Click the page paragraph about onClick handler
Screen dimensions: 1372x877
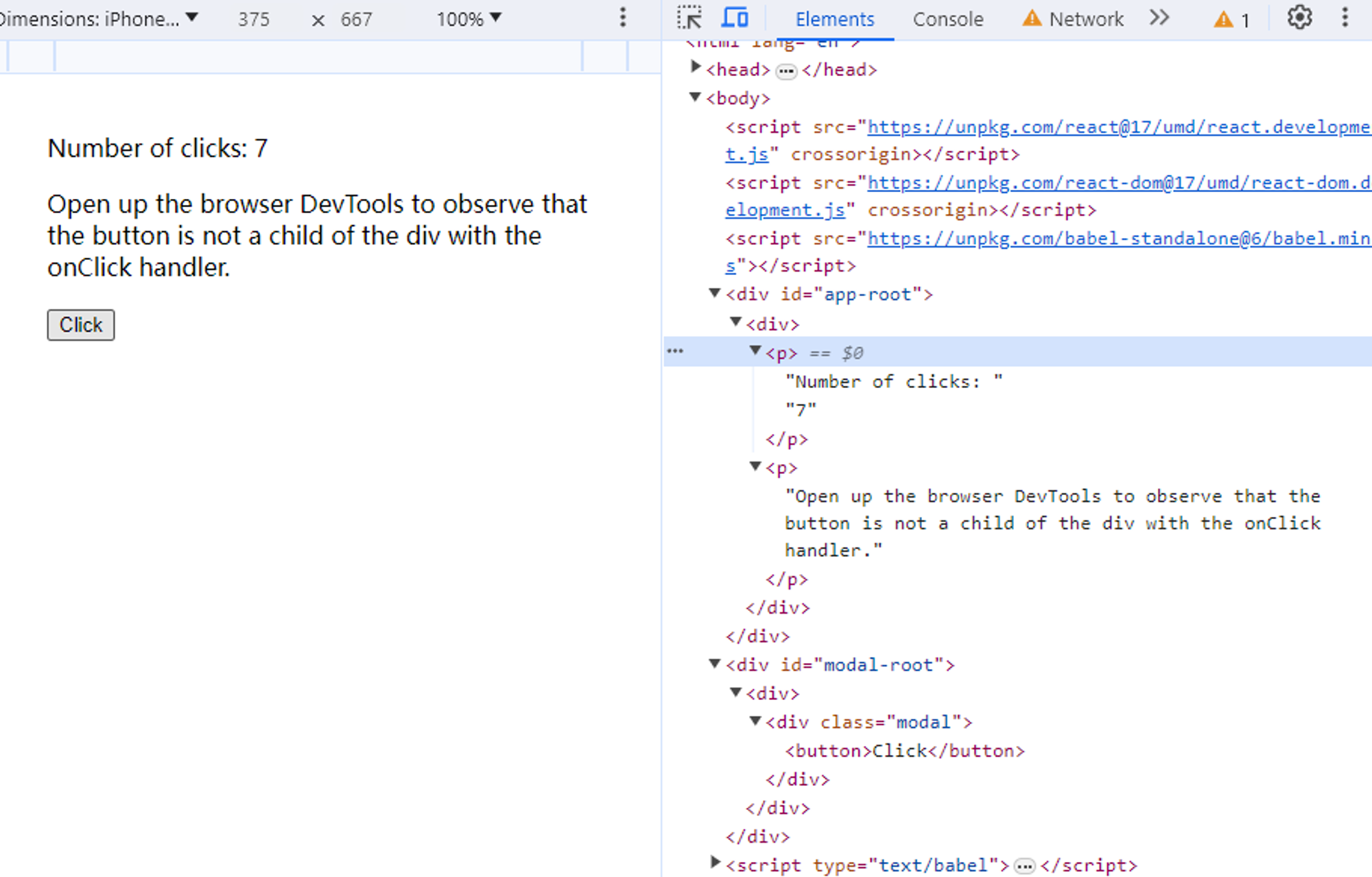317,235
